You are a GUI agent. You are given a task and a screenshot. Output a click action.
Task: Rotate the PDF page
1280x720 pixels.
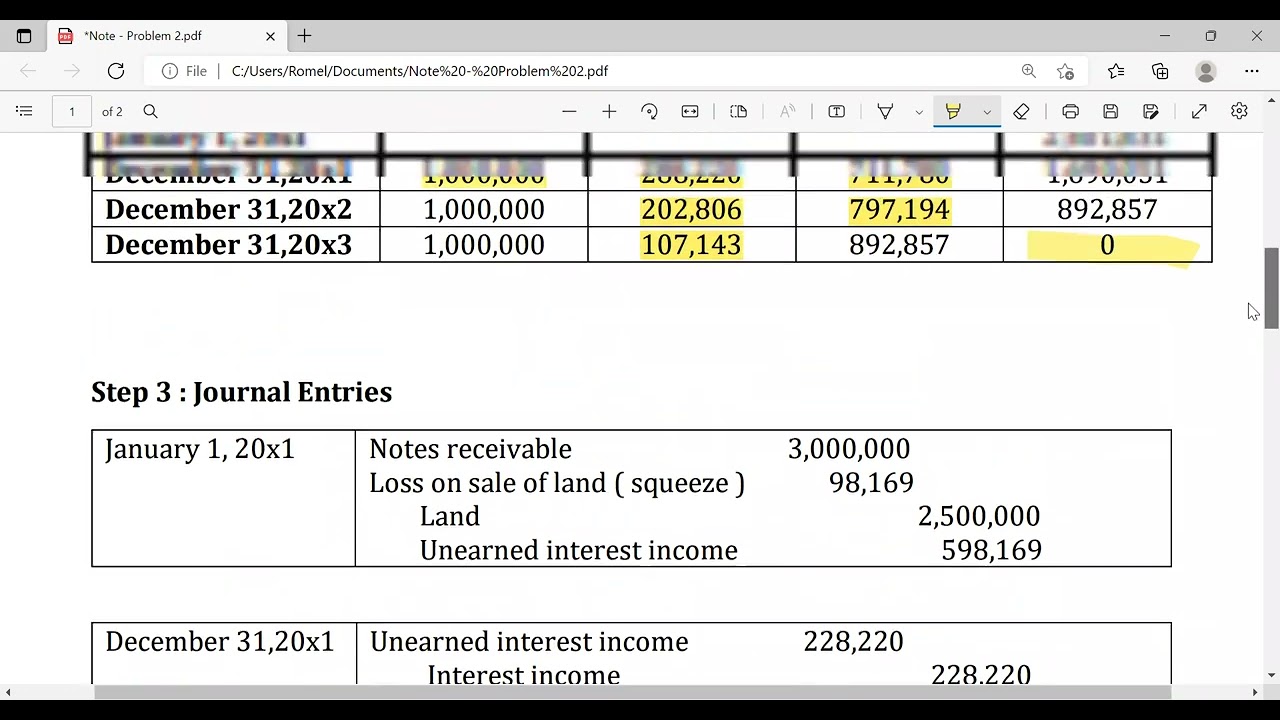tap(649, 111)
